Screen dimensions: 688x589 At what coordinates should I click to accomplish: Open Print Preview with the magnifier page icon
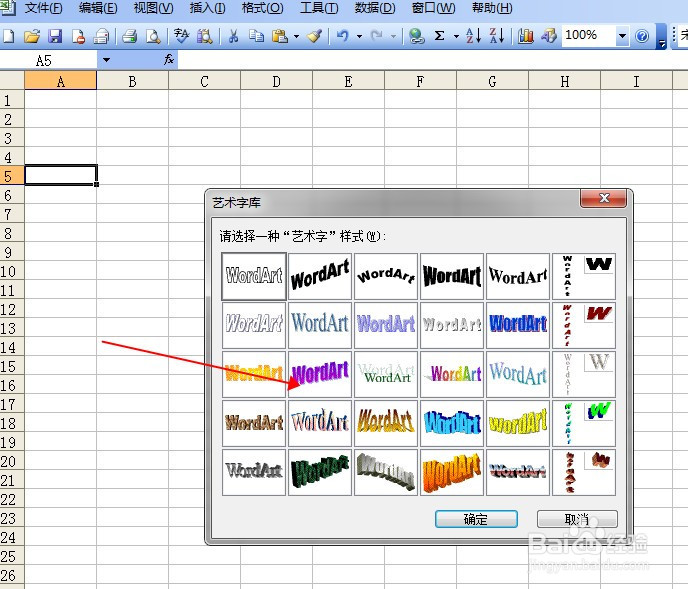pyautogui.click(x=153, y=36)
